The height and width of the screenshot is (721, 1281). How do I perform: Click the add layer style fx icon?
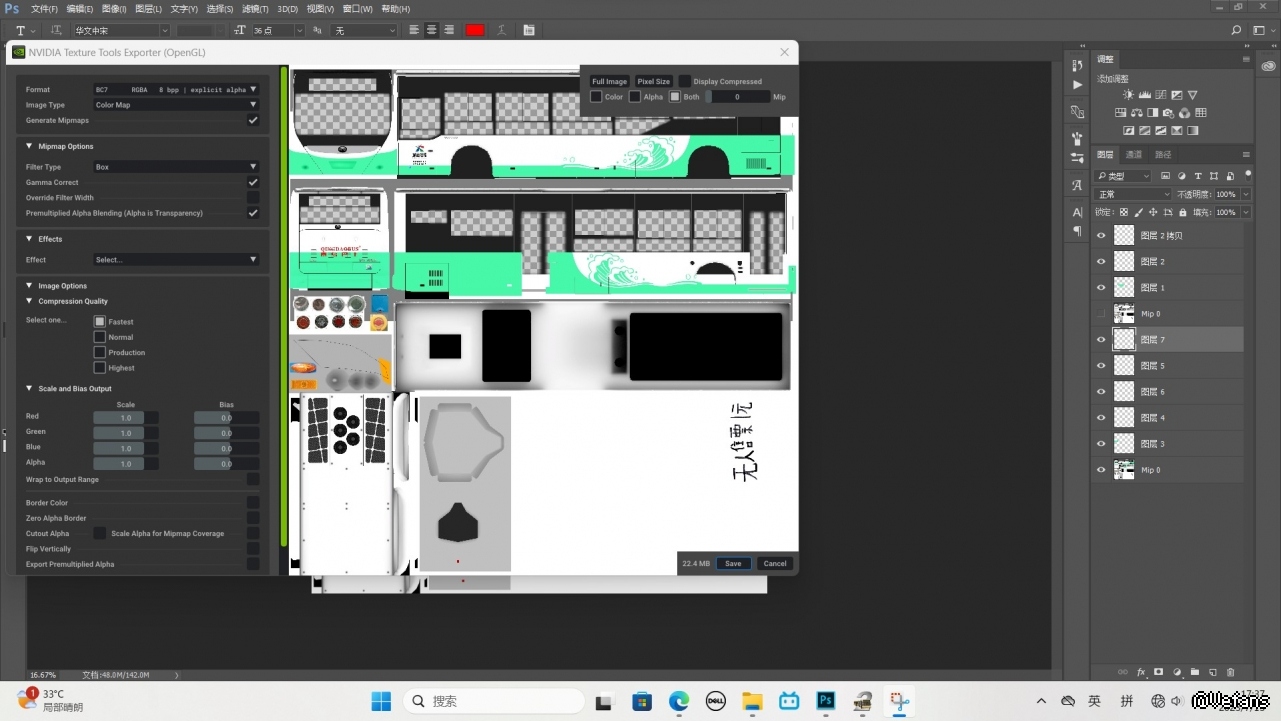(1141, 672)
